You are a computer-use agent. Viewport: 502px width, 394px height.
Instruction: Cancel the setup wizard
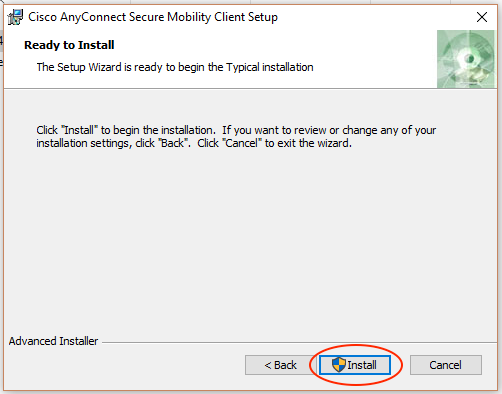point(446,365)
